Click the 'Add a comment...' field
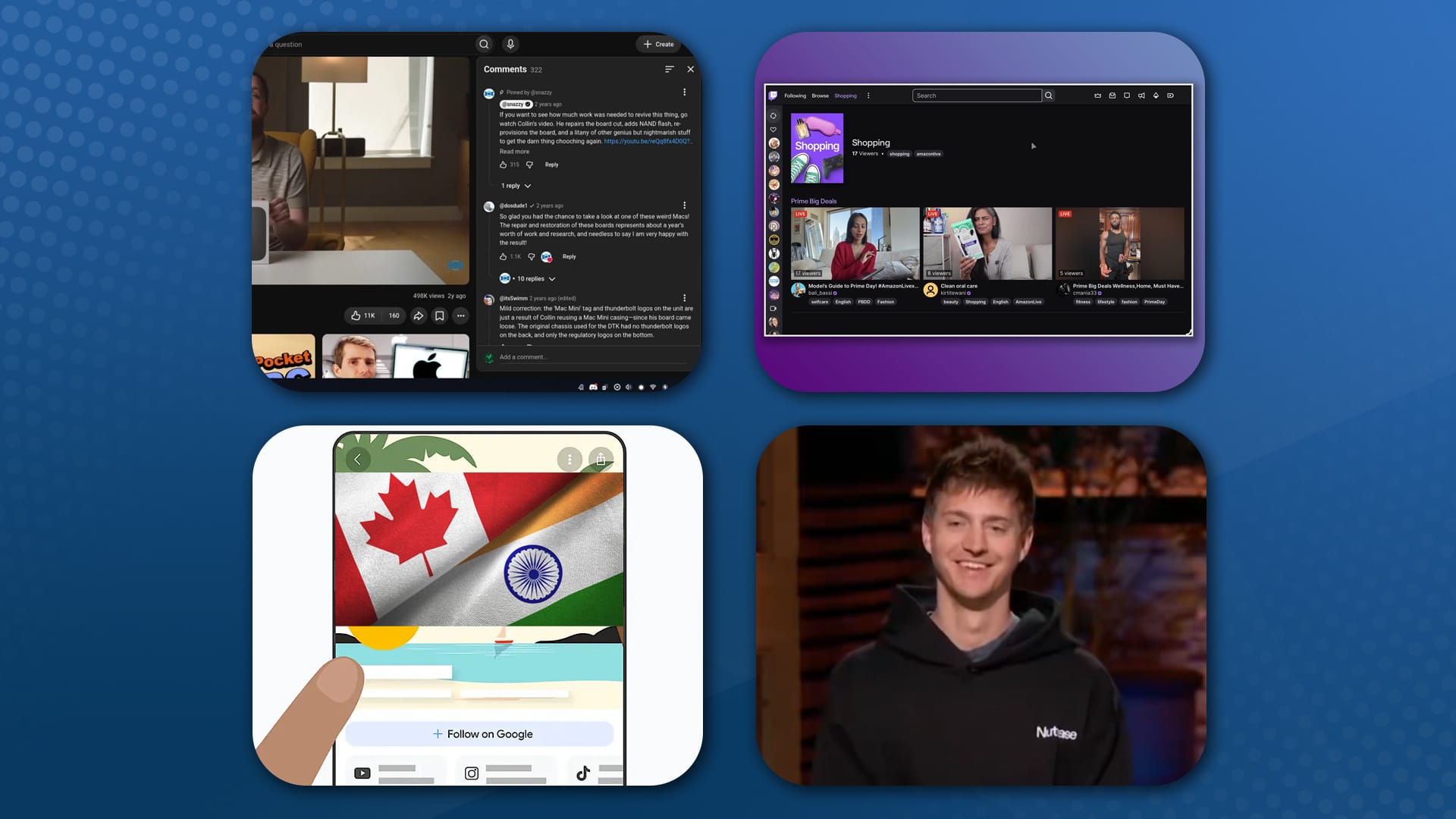The width and height of the screenshot is (1456, 819). coord(591,357)
